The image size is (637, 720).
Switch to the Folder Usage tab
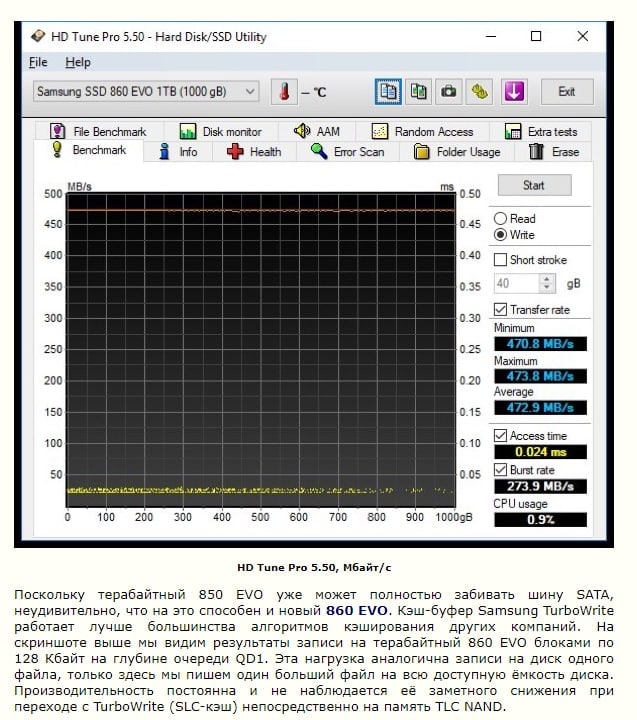[457, 152]
